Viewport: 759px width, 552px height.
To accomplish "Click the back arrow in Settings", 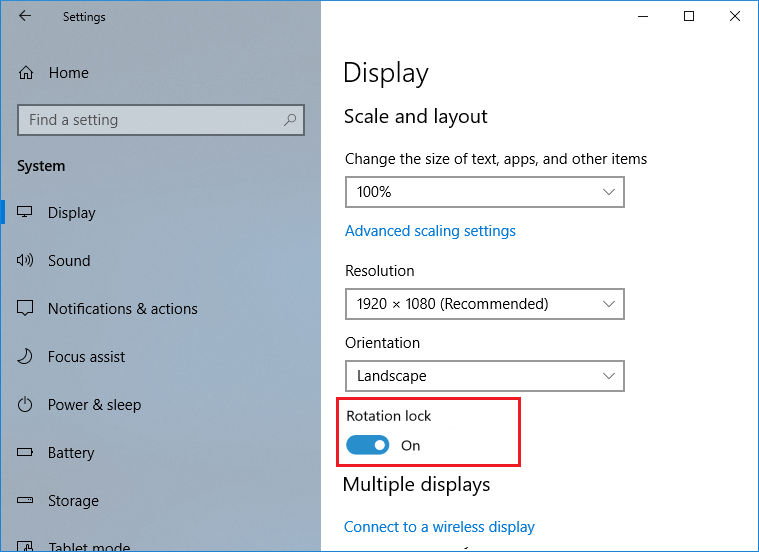I will (x=24, y=16).
